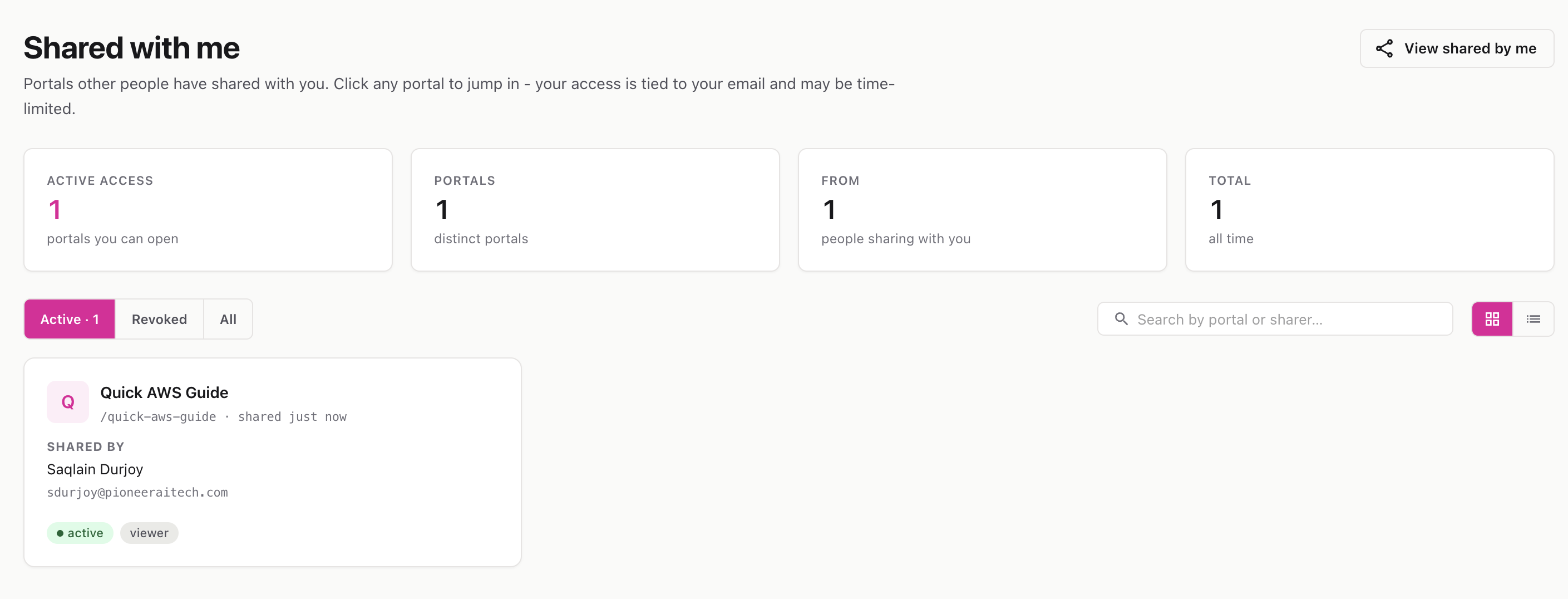Click the Q avatar of Quick AWS Guide

[67, 402]
